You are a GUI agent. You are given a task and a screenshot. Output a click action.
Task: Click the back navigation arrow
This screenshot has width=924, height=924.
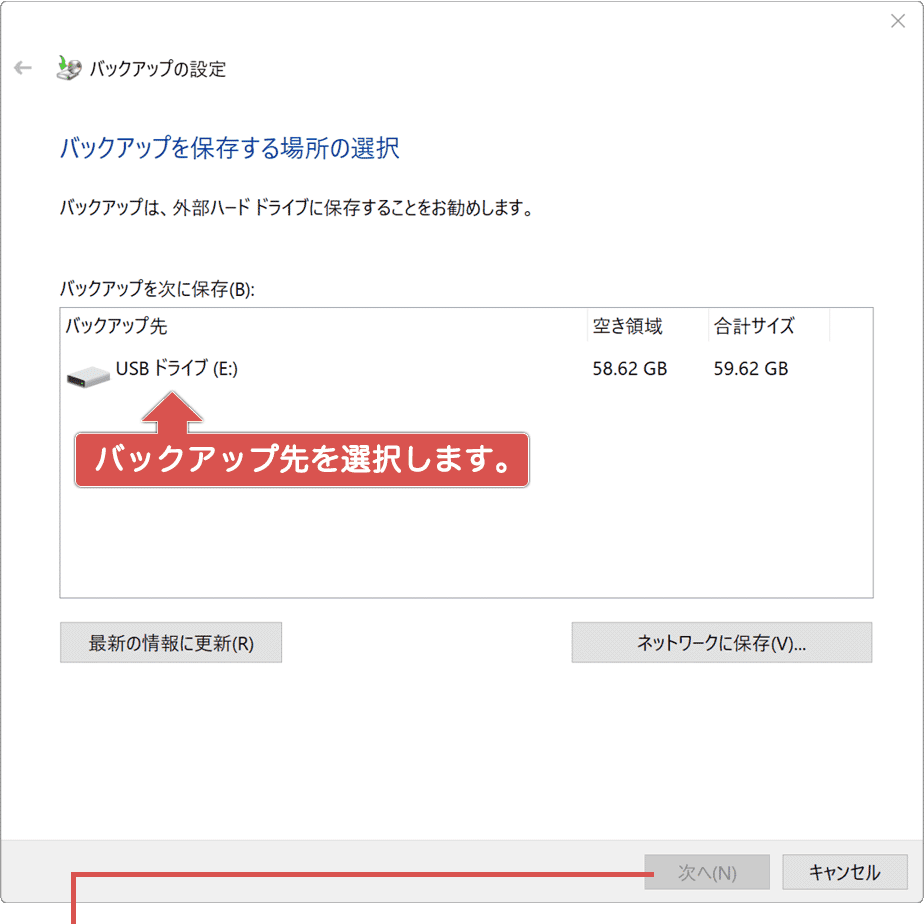point(22,68)
